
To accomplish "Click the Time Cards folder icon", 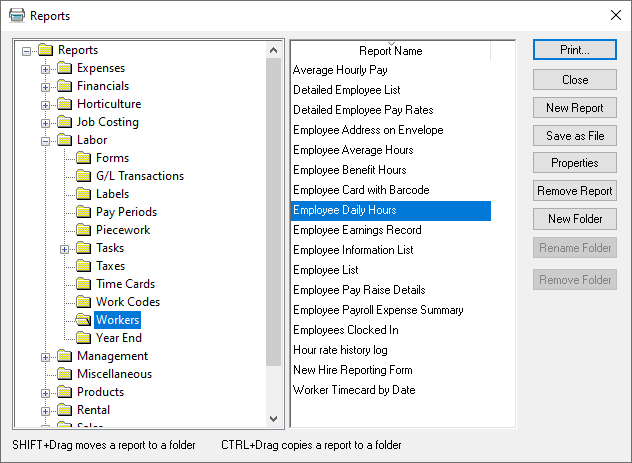I will point(84,284).
